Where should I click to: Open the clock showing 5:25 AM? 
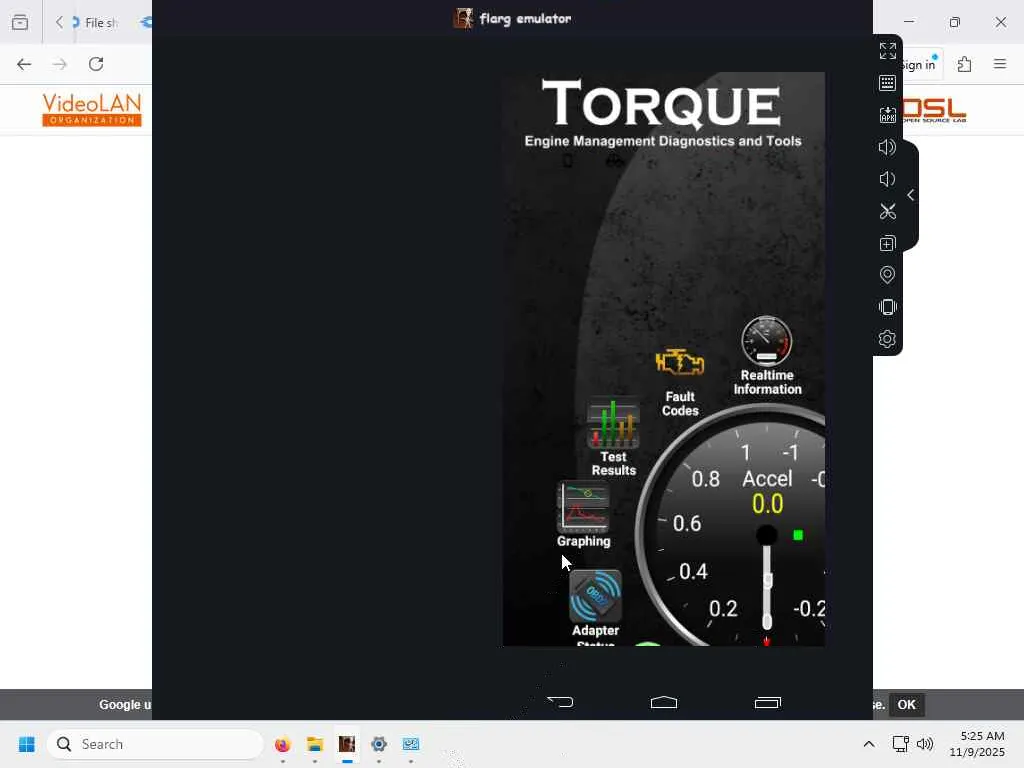(977, 744)
